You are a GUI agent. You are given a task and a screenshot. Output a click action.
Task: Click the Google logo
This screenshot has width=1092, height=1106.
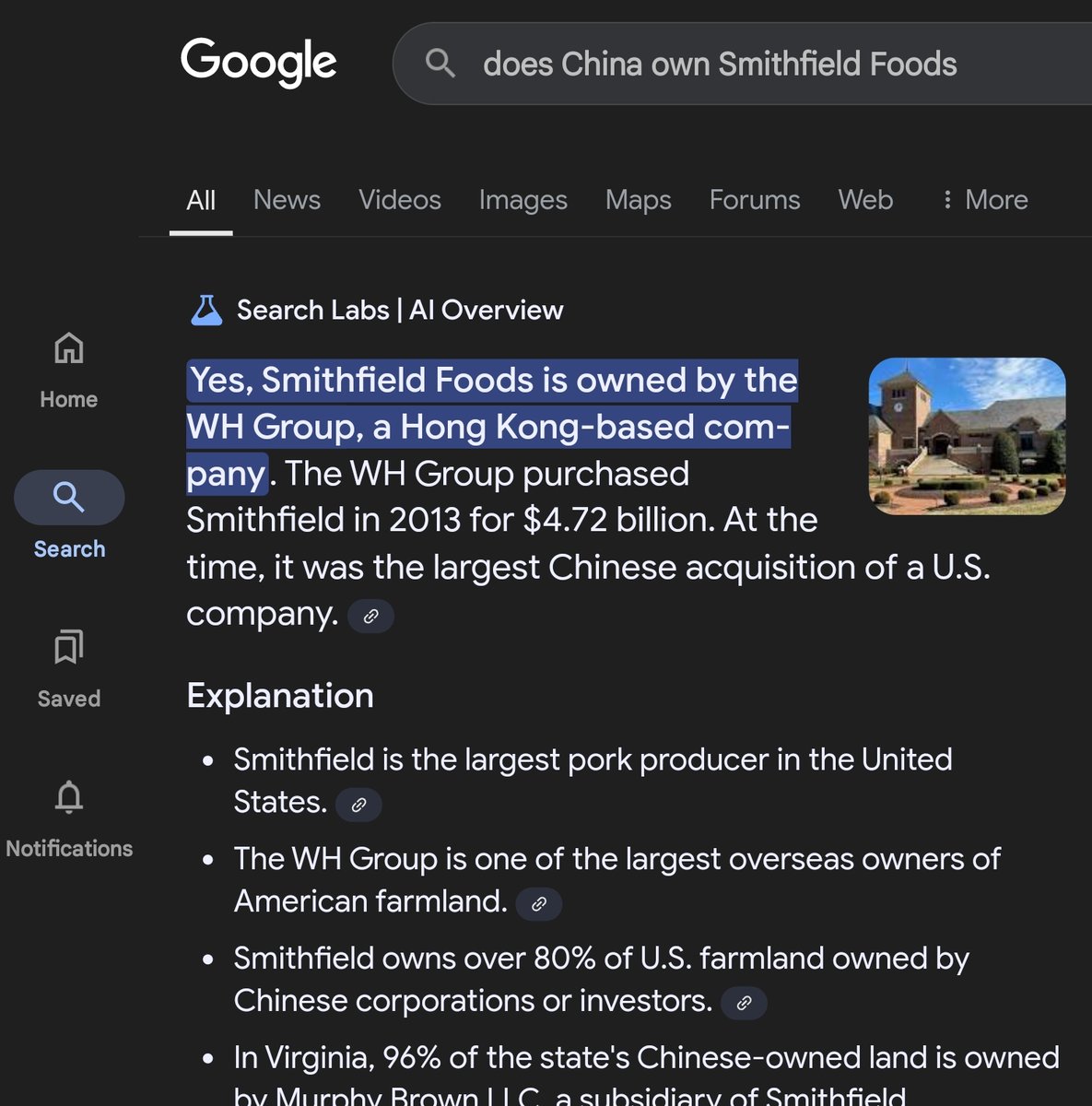(258, 63)
